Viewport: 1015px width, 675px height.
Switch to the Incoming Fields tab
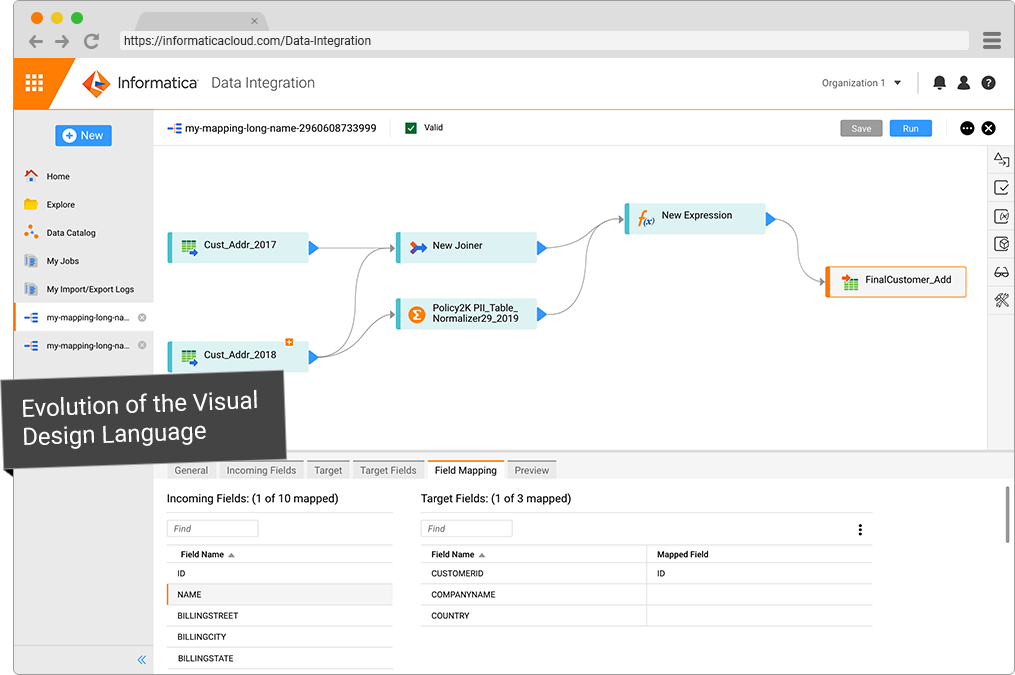(x=261, y=470)
